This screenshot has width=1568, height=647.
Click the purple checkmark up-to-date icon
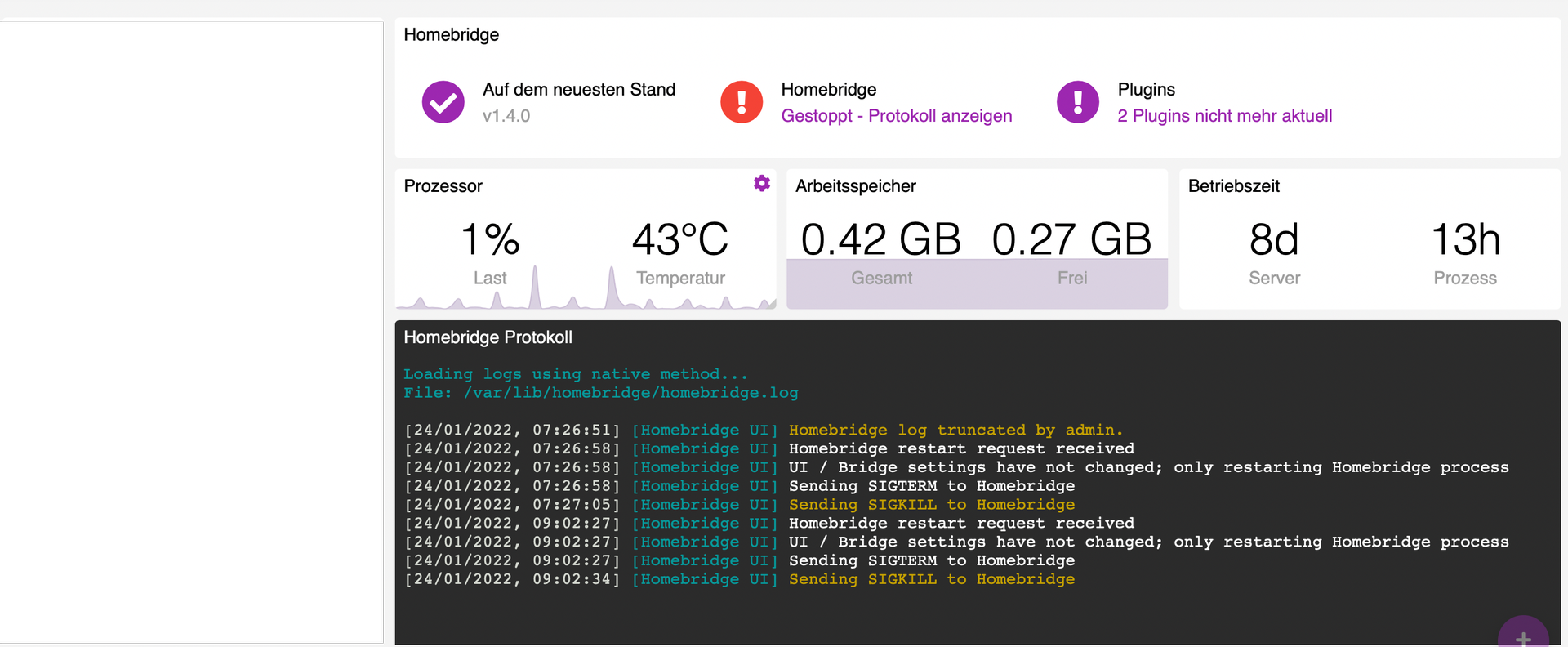point(443,102)
